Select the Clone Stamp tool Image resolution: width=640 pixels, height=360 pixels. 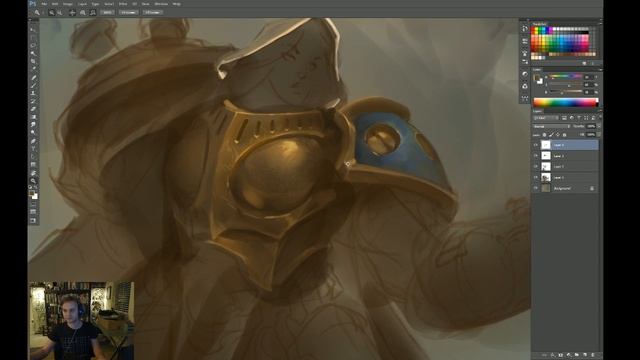click(x=33, y=93)
